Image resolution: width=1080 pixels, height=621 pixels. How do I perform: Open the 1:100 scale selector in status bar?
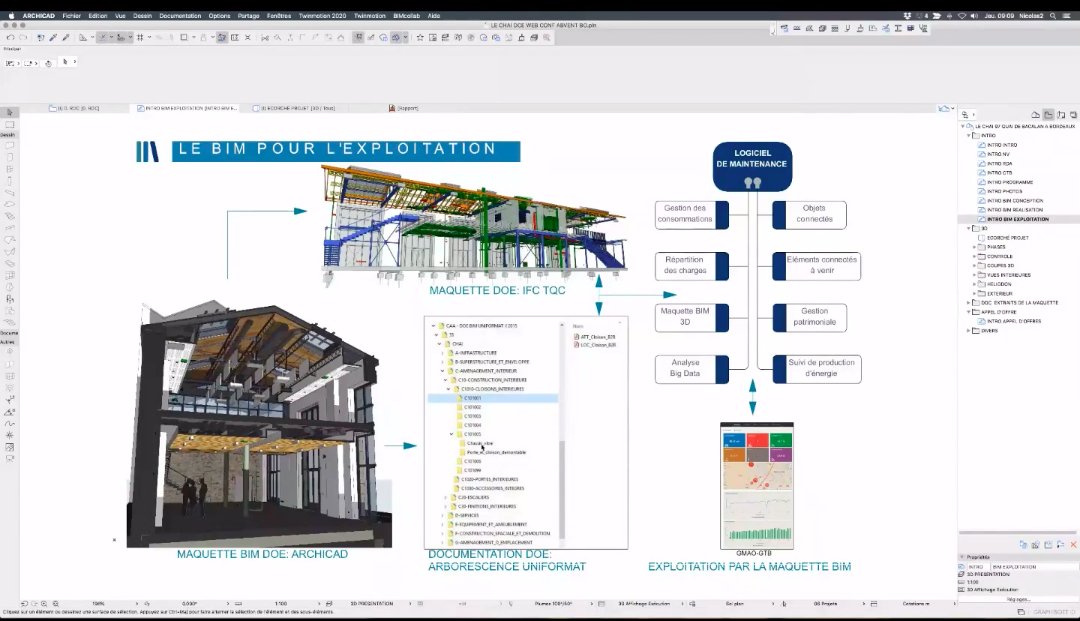[x=281, y=604]
